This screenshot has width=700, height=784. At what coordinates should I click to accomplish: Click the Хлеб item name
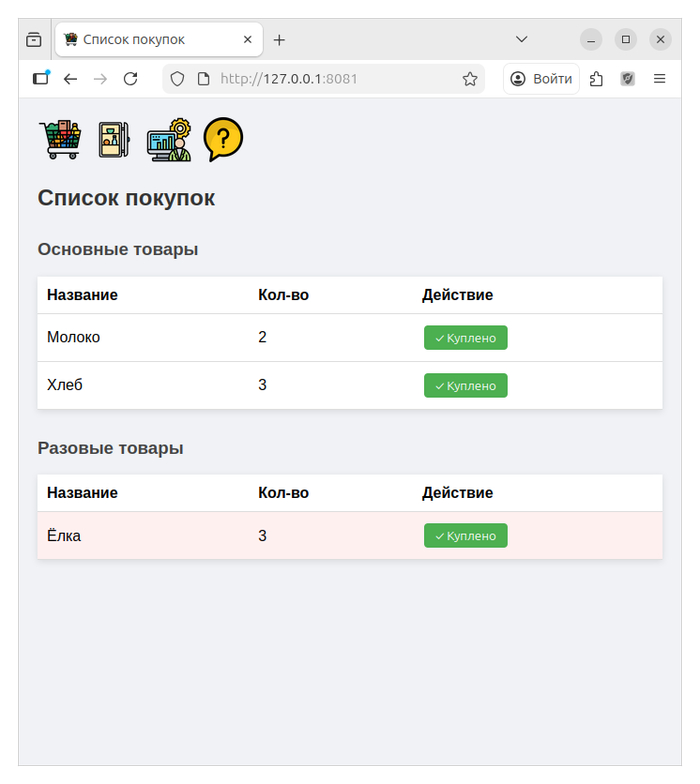coord(64,385)
